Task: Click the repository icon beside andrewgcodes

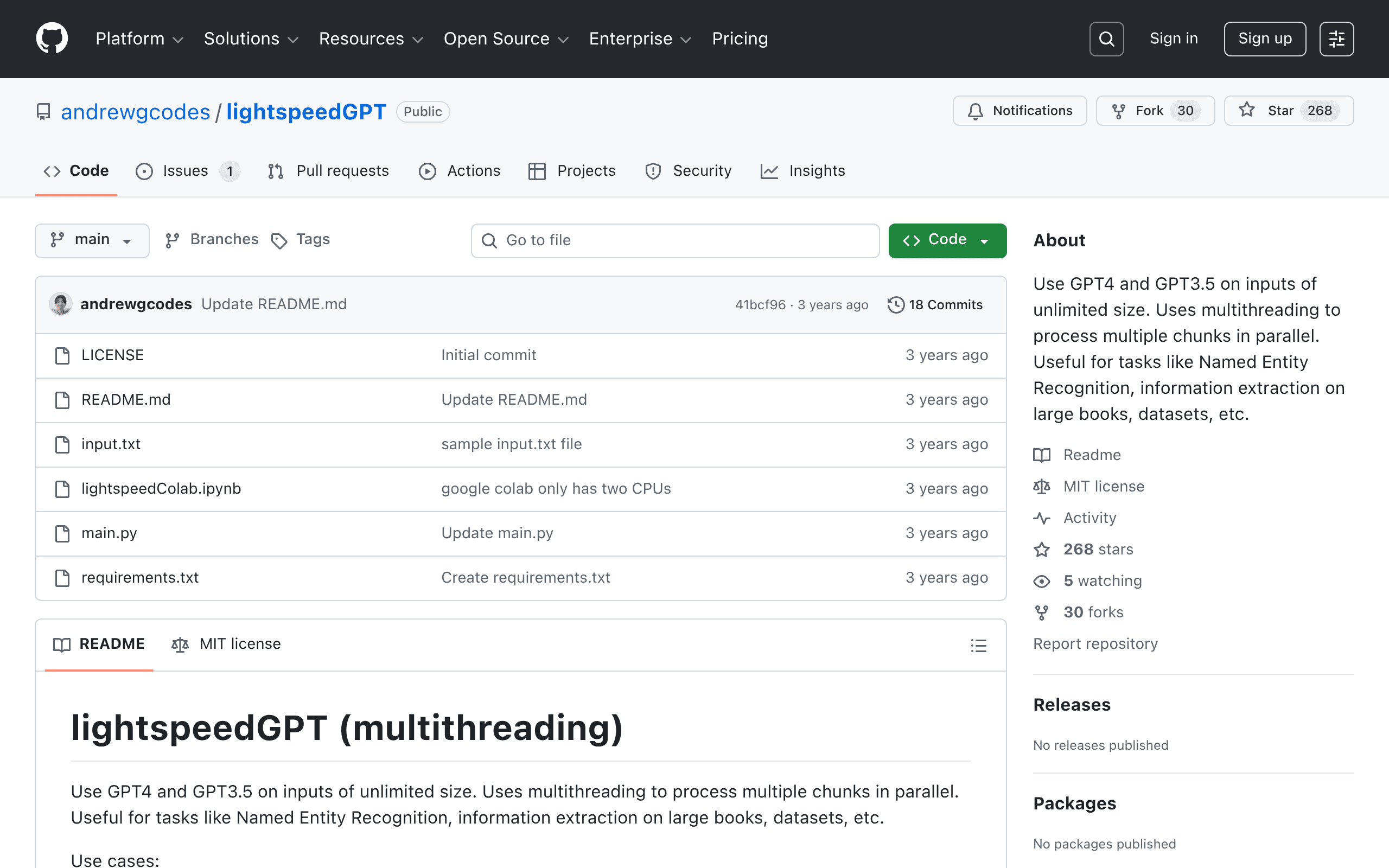Action: (43, 111)
